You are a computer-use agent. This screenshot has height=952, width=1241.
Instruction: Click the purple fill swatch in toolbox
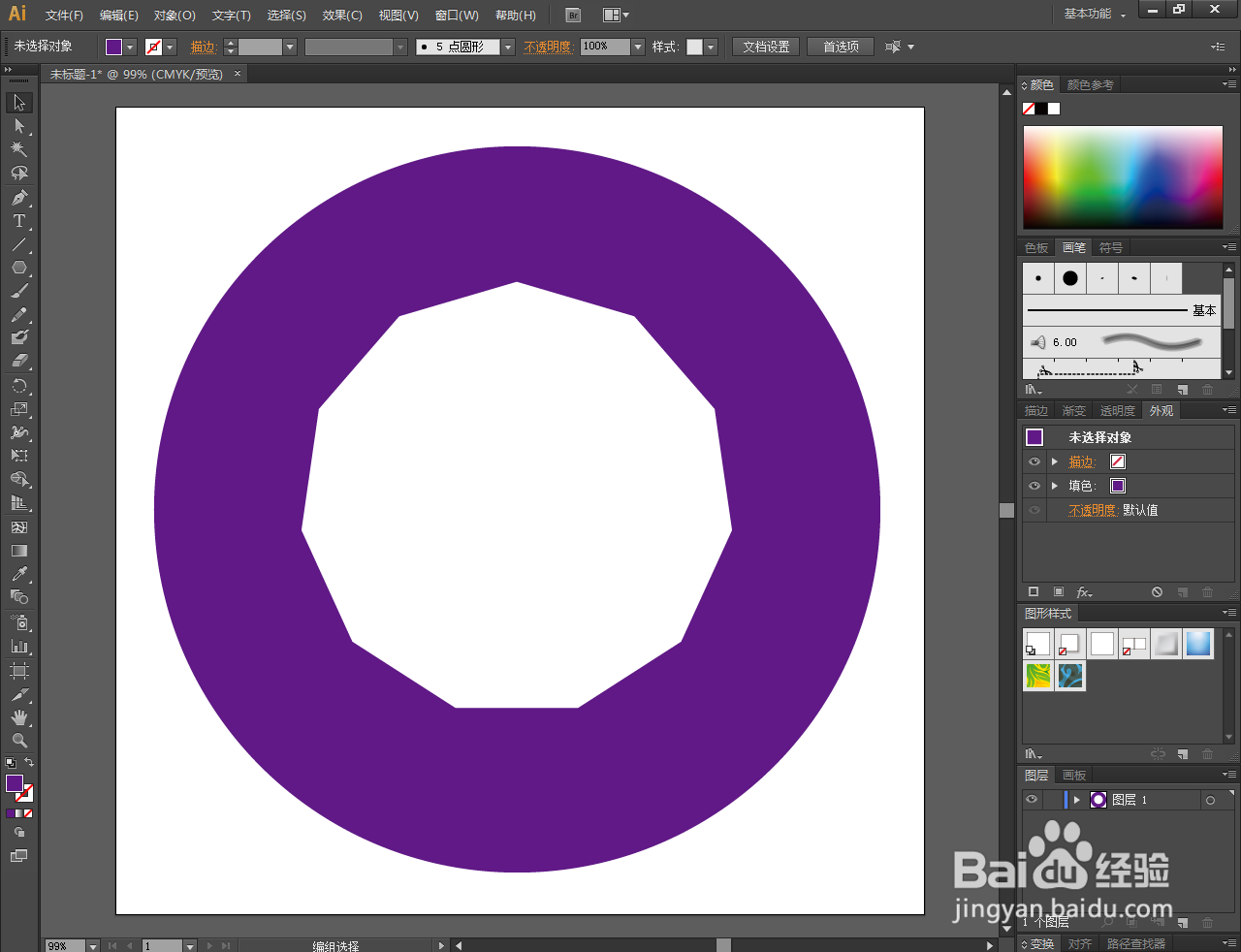pos(15,783)
